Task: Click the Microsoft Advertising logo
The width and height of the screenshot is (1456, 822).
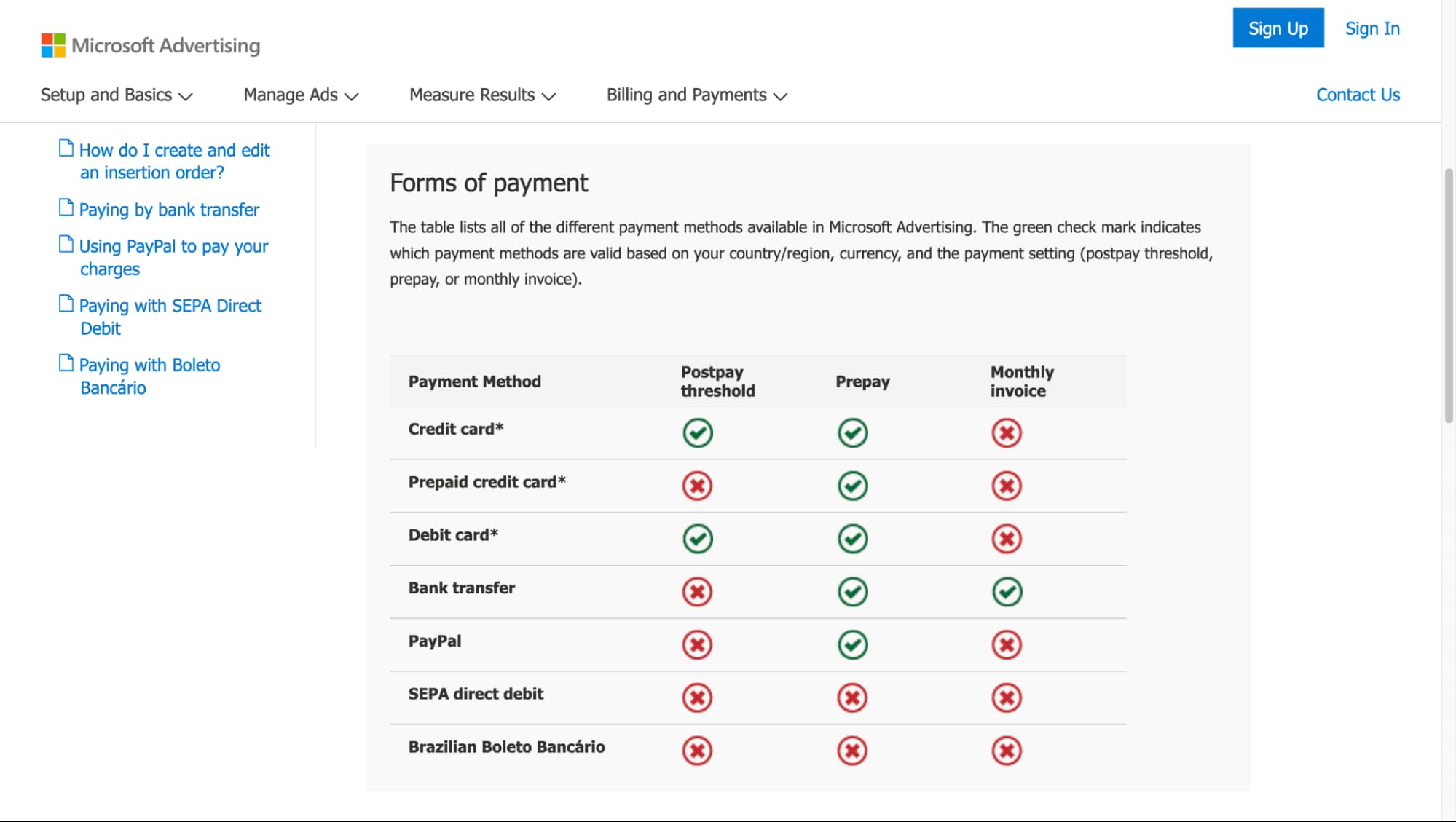Action: pyautogui.click(x=151, y=45)
